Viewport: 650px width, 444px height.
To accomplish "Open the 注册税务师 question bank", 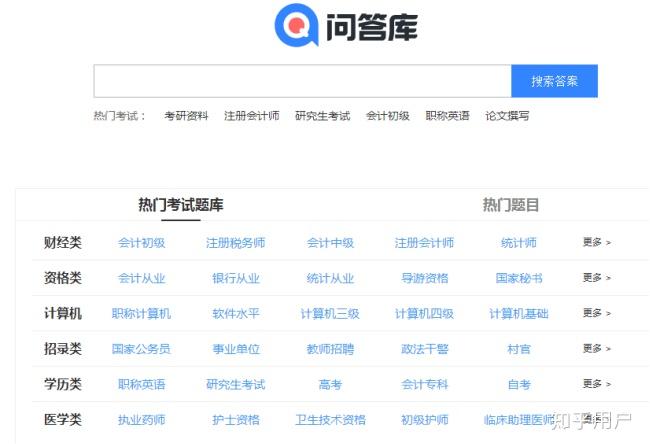I will click(x=235, y=243).
